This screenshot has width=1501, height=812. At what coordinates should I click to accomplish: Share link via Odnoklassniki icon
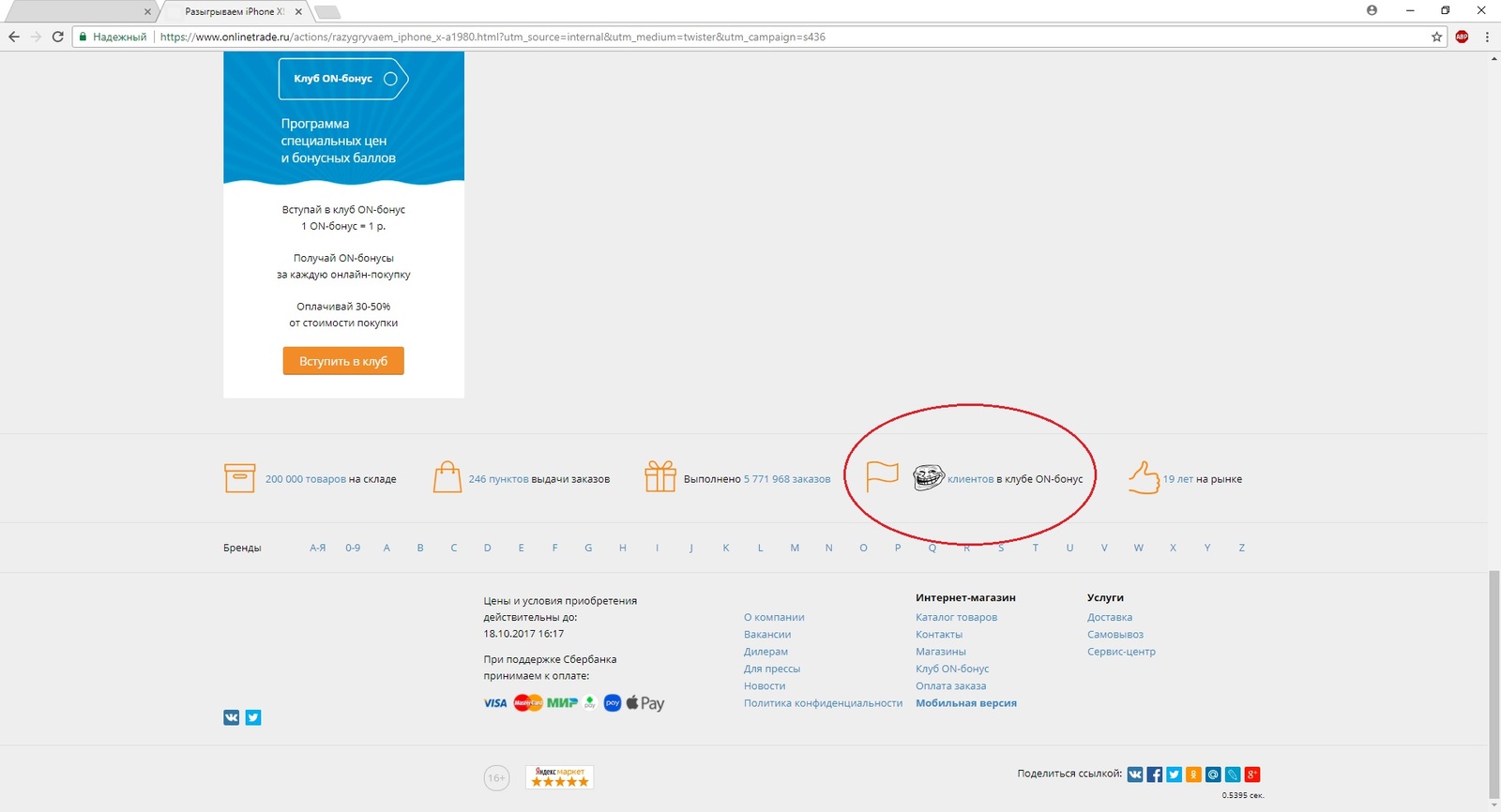pyautogui.click(x=1193, y=774)
